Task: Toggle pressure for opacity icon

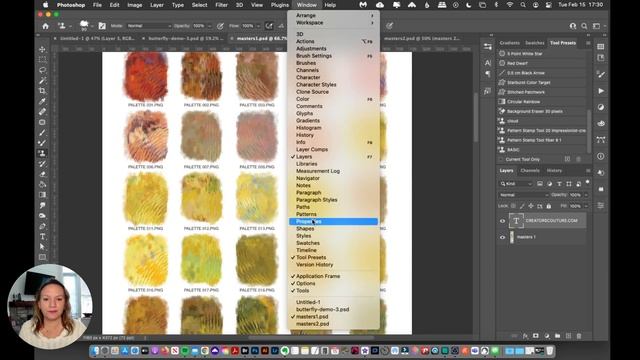Action: tap(220, 26)
